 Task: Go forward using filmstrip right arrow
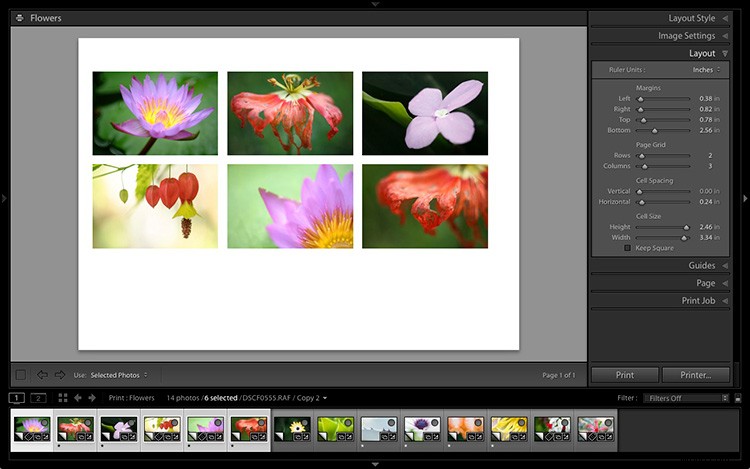pyautogui.click(x=92, y=398)
